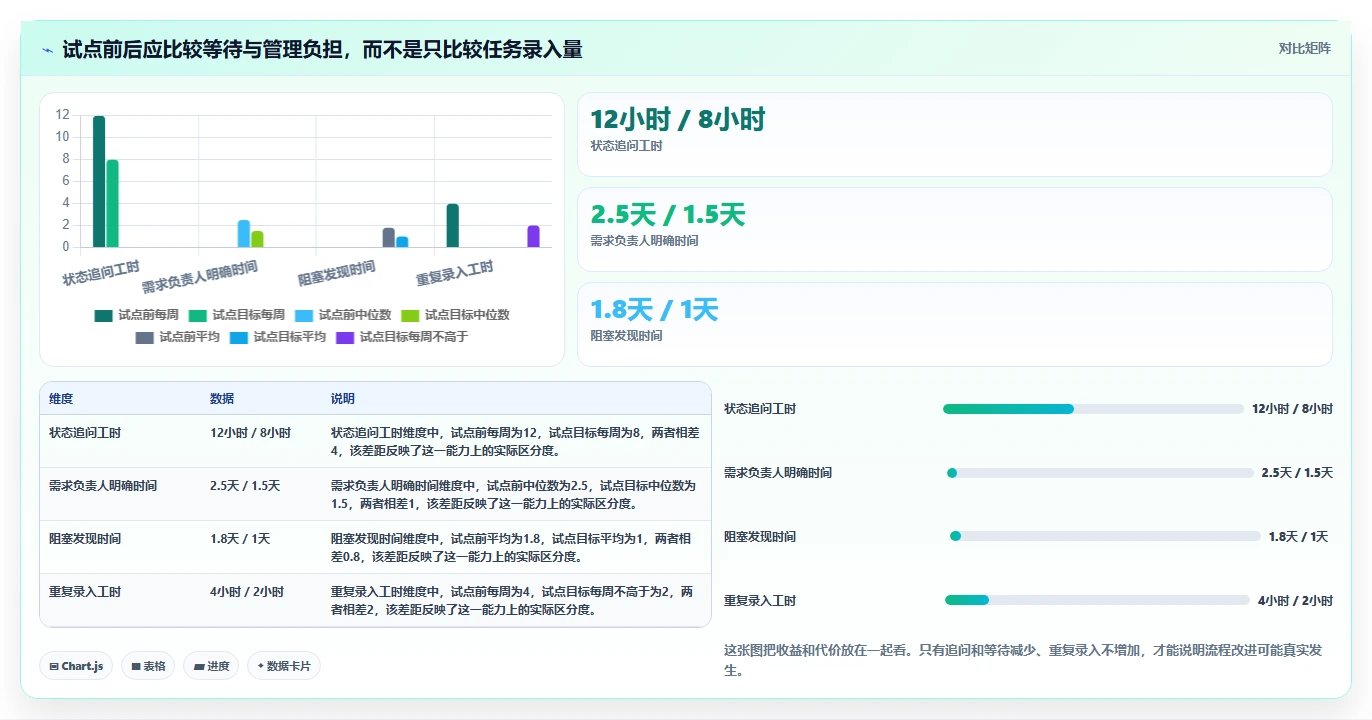Viewport: 1372px width, 720px height.
Task: Toggle 试点前中位数 legend item
Action: click(x=343, y=315)
